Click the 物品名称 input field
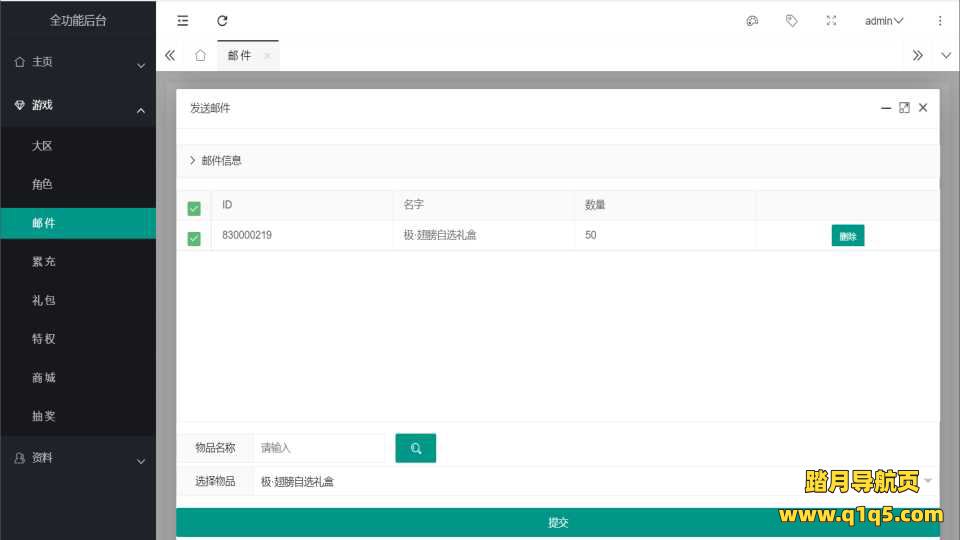Viewport: 960px width, 540px height. click(318, 448)
